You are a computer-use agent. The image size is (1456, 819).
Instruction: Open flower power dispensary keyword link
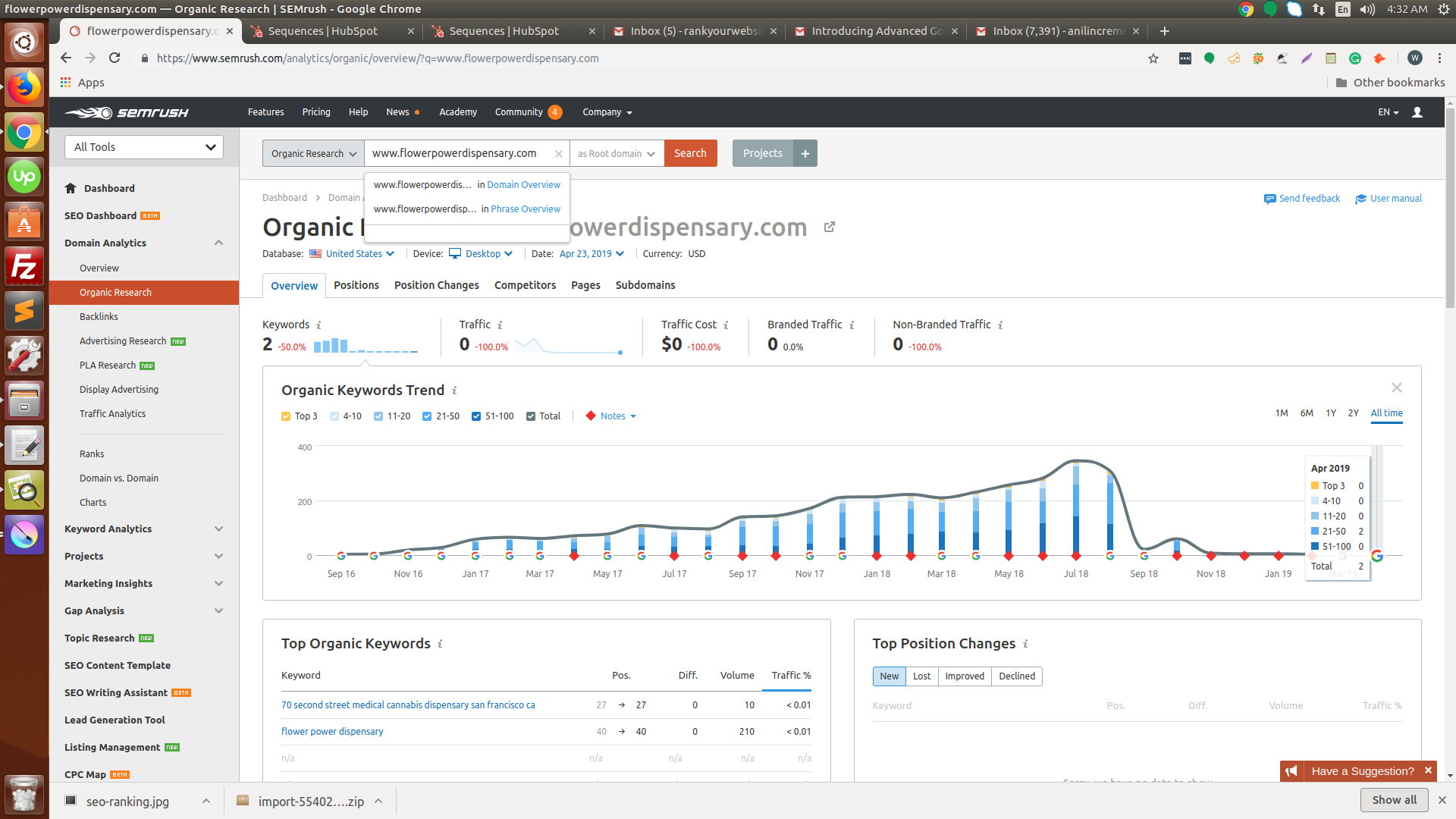point(332,732)
